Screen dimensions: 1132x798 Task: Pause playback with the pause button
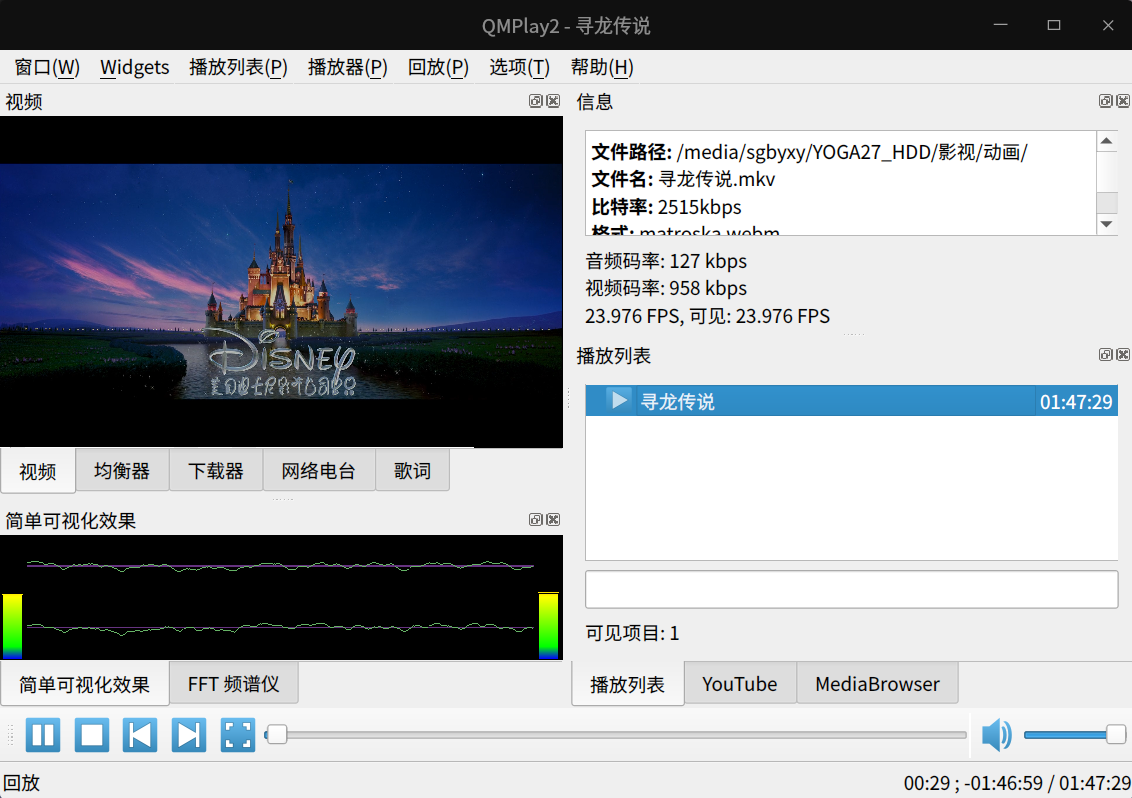[42, 735]
